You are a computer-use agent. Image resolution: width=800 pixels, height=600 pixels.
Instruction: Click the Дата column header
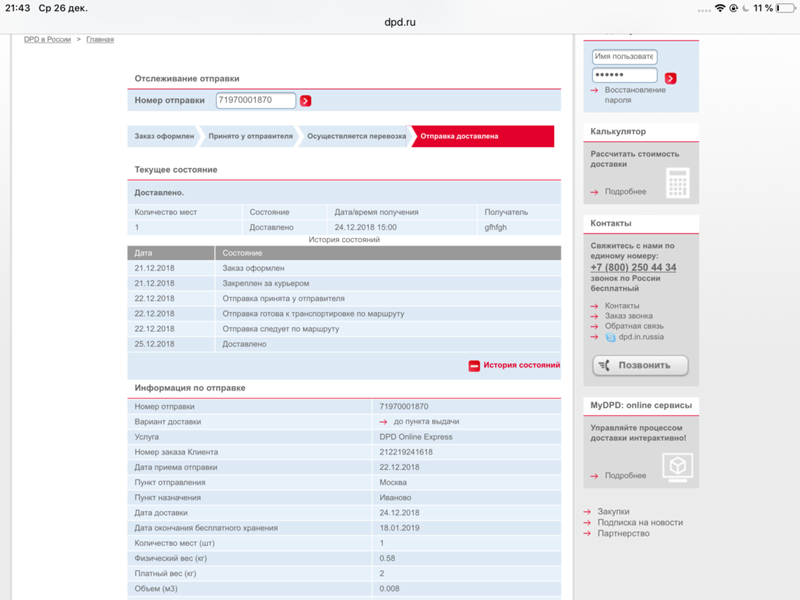coord(171,253)
